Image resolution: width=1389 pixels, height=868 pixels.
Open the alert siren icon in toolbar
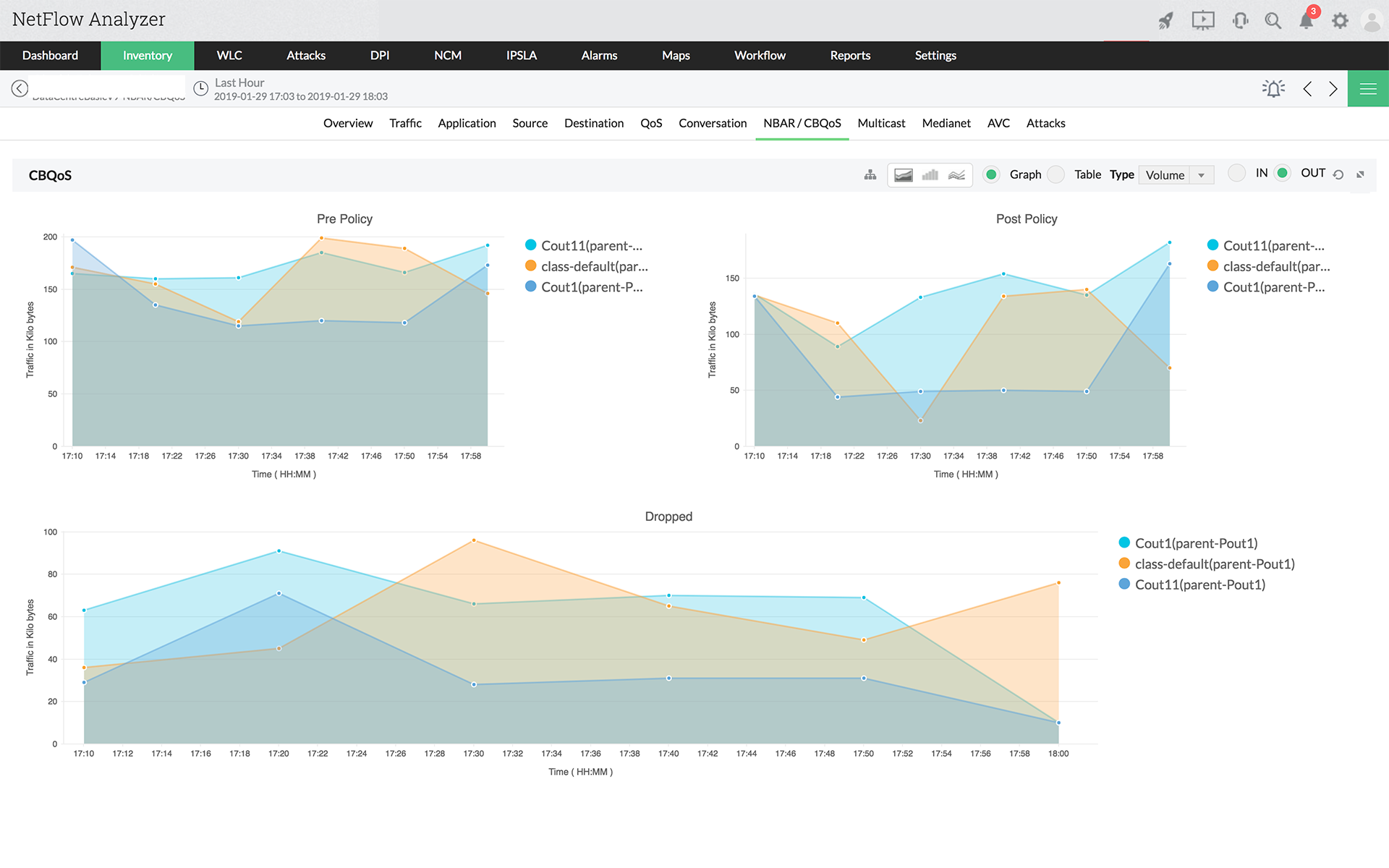click(x=1273, y=88)
